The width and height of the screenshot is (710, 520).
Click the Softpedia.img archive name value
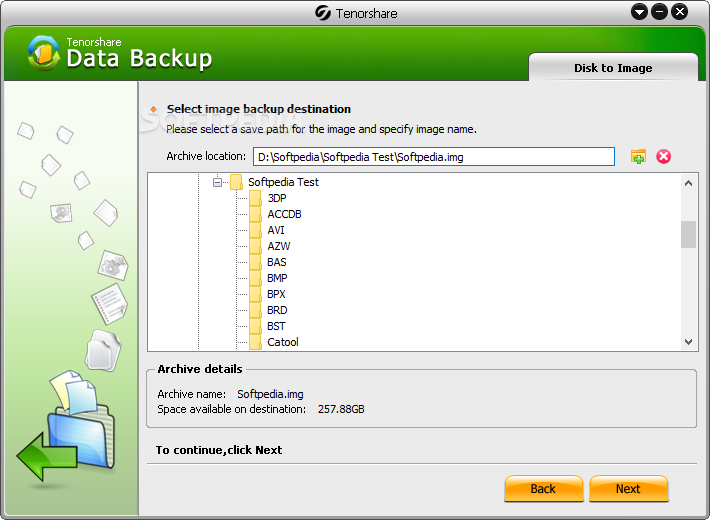[270, 394]
